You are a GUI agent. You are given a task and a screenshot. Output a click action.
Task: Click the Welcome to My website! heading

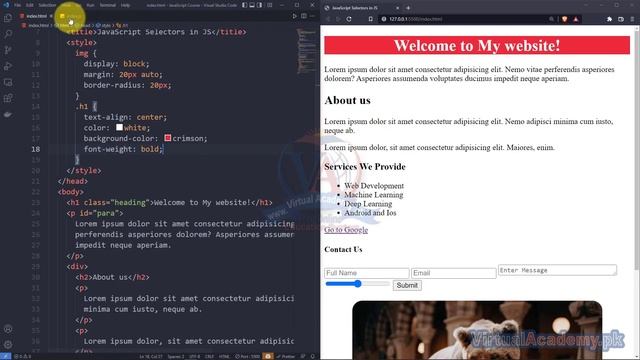477,45
